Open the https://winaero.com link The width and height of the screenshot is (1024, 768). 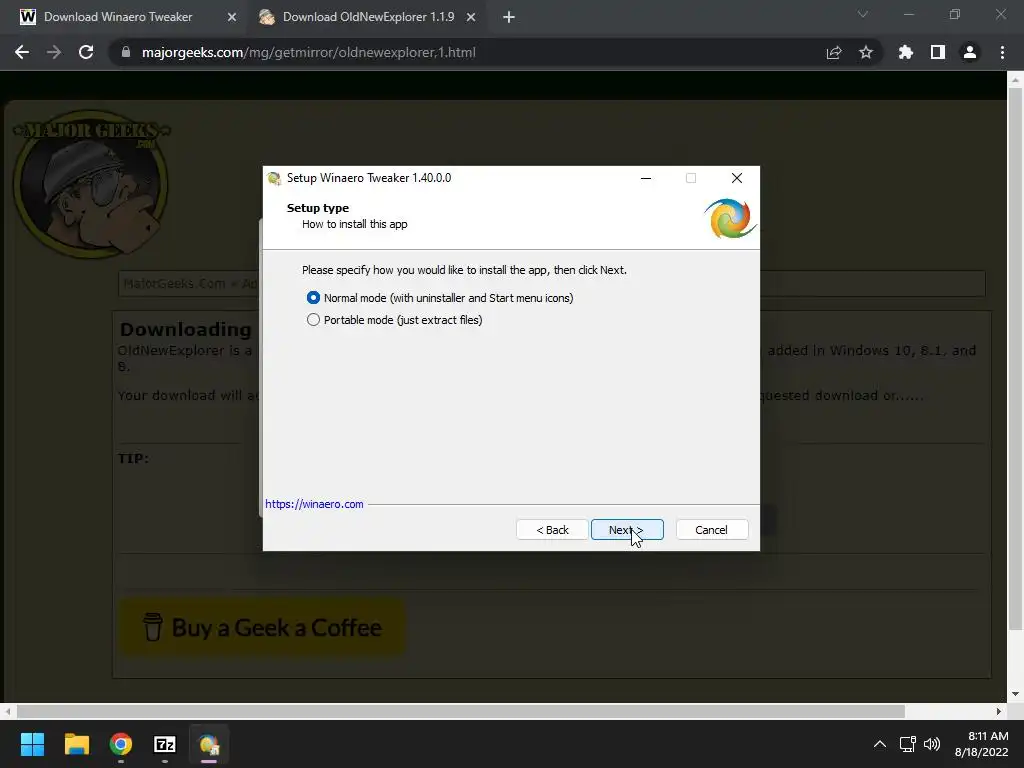pos(314,504)
